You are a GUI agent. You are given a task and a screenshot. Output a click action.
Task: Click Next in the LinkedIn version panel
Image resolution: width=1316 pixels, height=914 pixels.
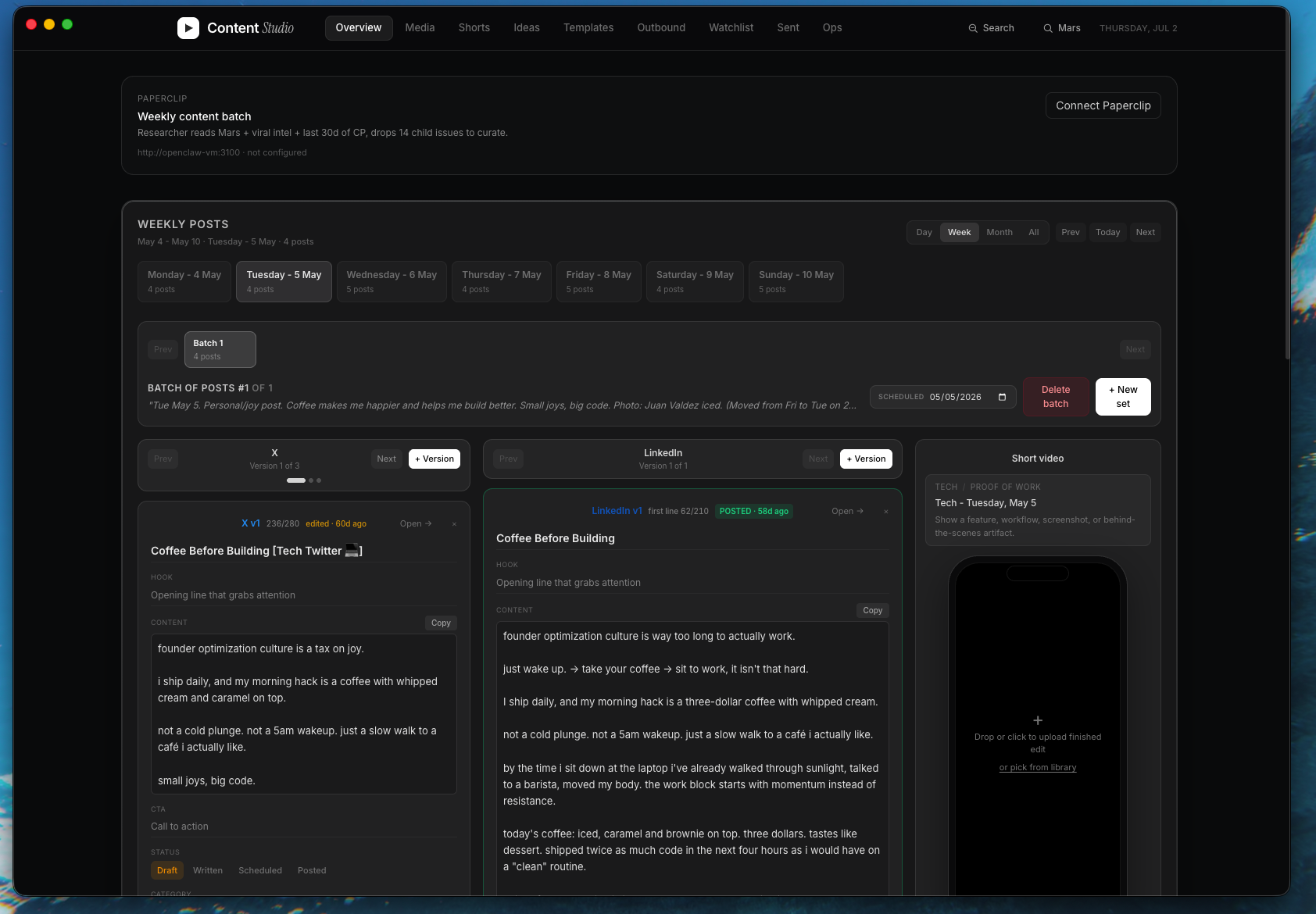[818, 459]
